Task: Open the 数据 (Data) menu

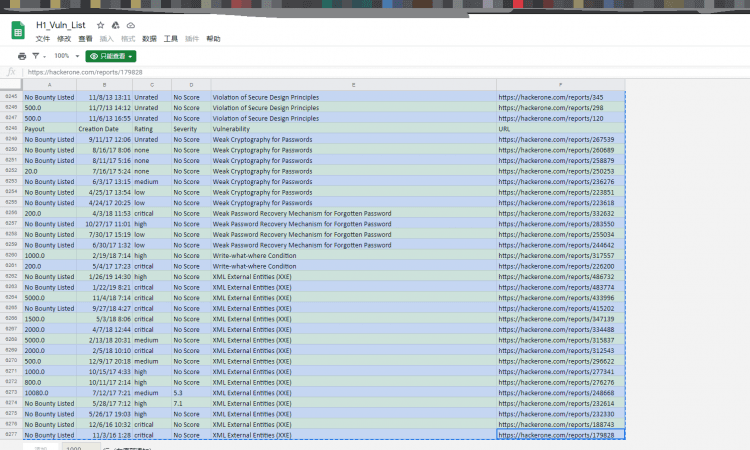Action: point(149,38)
